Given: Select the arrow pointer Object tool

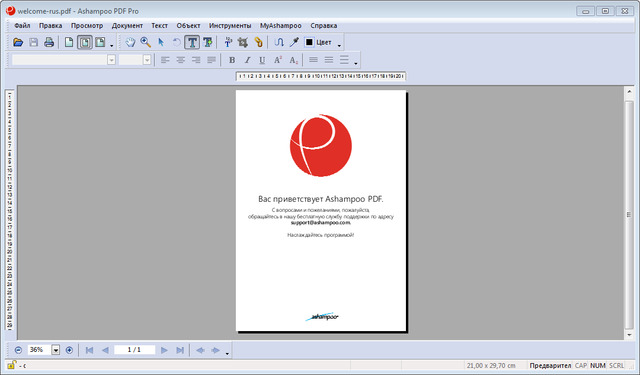Looking at the screenshot, I should click(x=161, y=42).
